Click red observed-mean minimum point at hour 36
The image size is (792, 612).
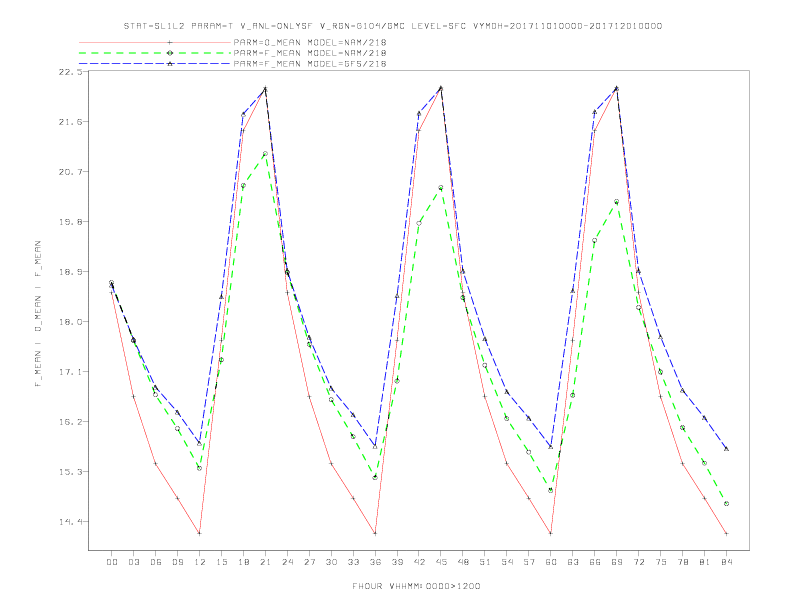[x=375, y=533]
